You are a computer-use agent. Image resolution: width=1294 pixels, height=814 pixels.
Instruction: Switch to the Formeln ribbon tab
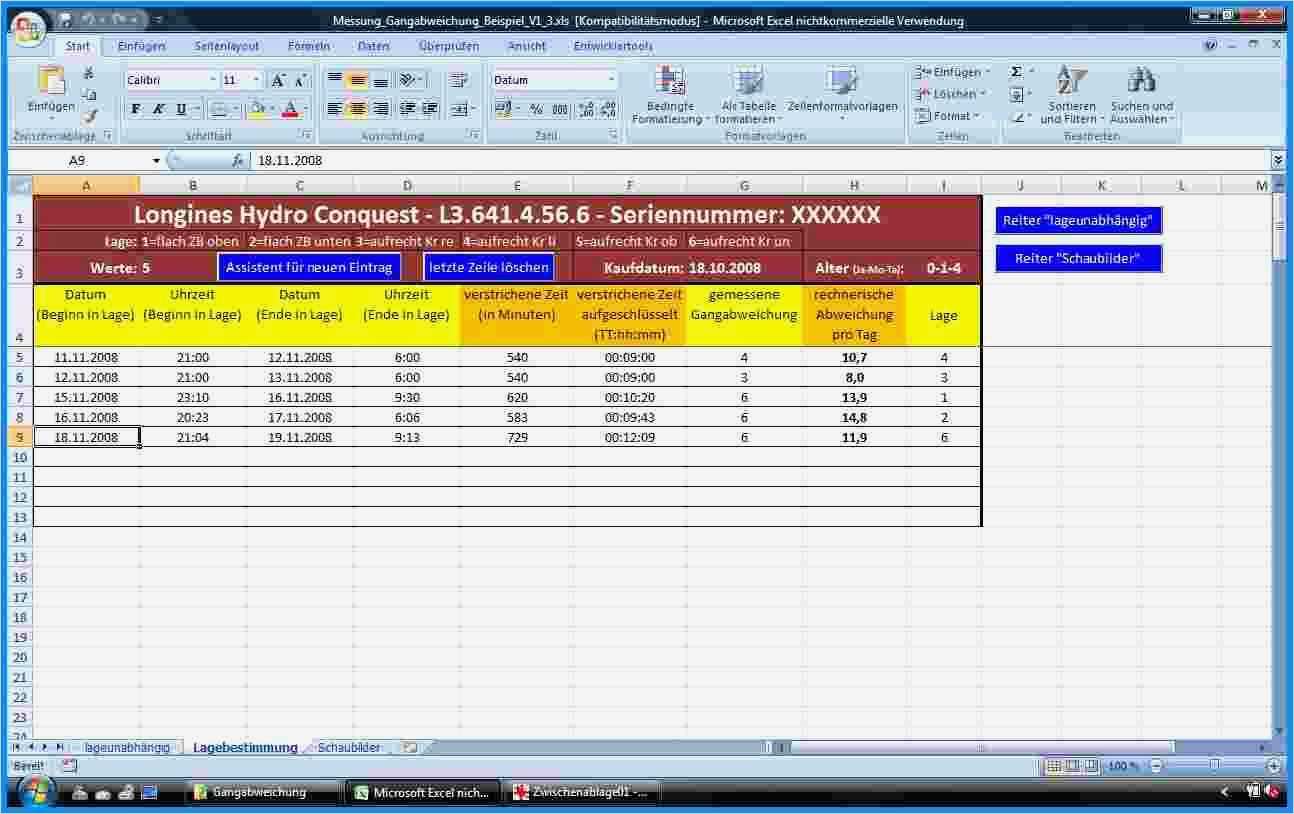point(308,45)
